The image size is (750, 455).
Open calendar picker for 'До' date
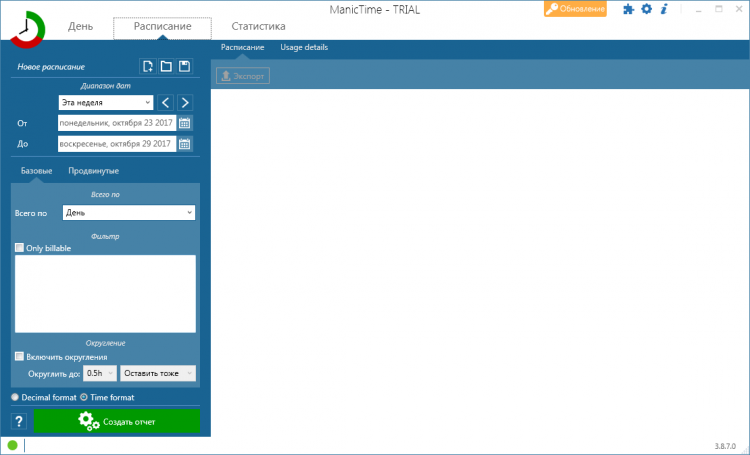click(x=185, y=144)
